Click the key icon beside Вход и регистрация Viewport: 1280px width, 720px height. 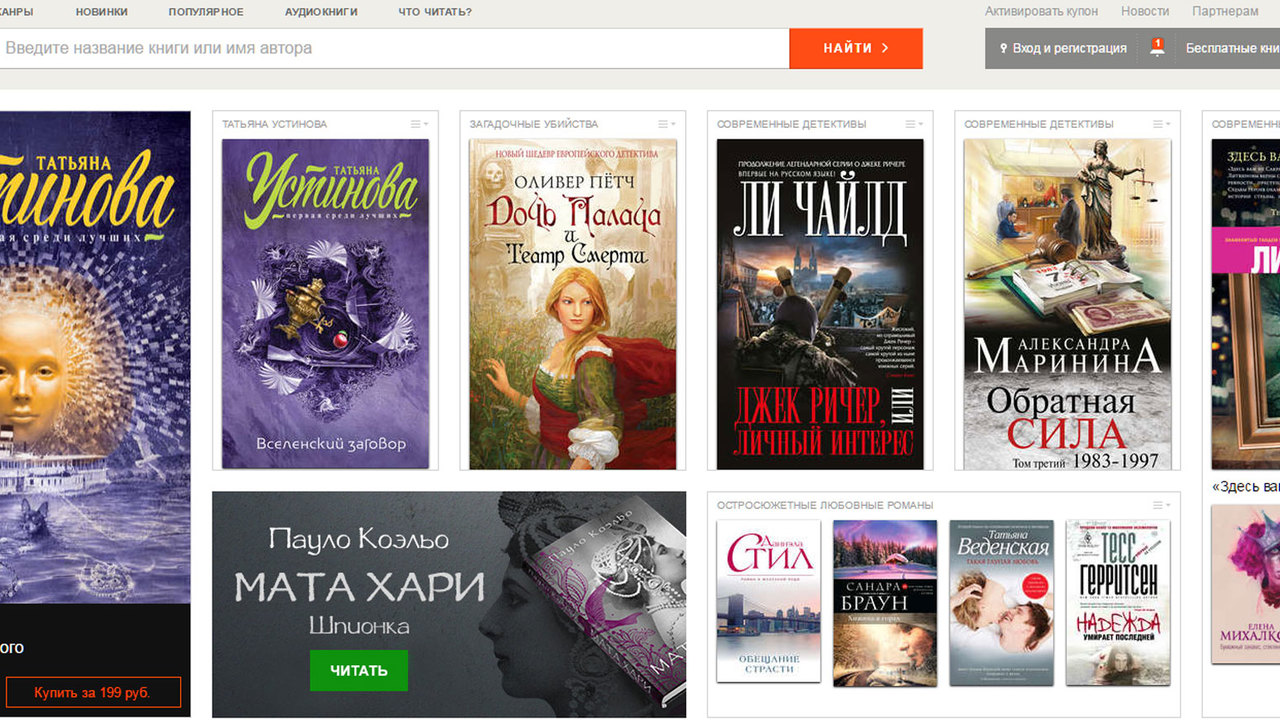pos(1003,48)
